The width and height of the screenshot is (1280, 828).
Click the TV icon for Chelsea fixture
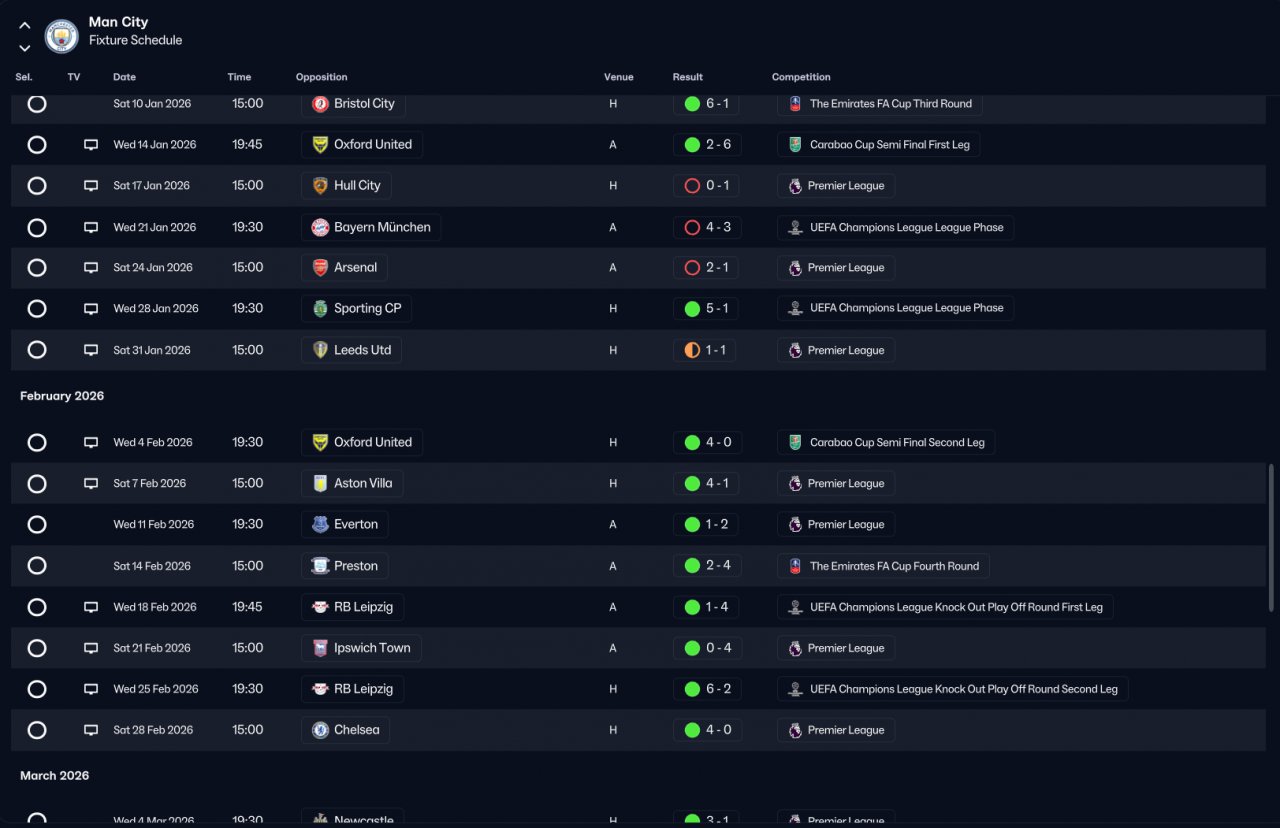91,730
